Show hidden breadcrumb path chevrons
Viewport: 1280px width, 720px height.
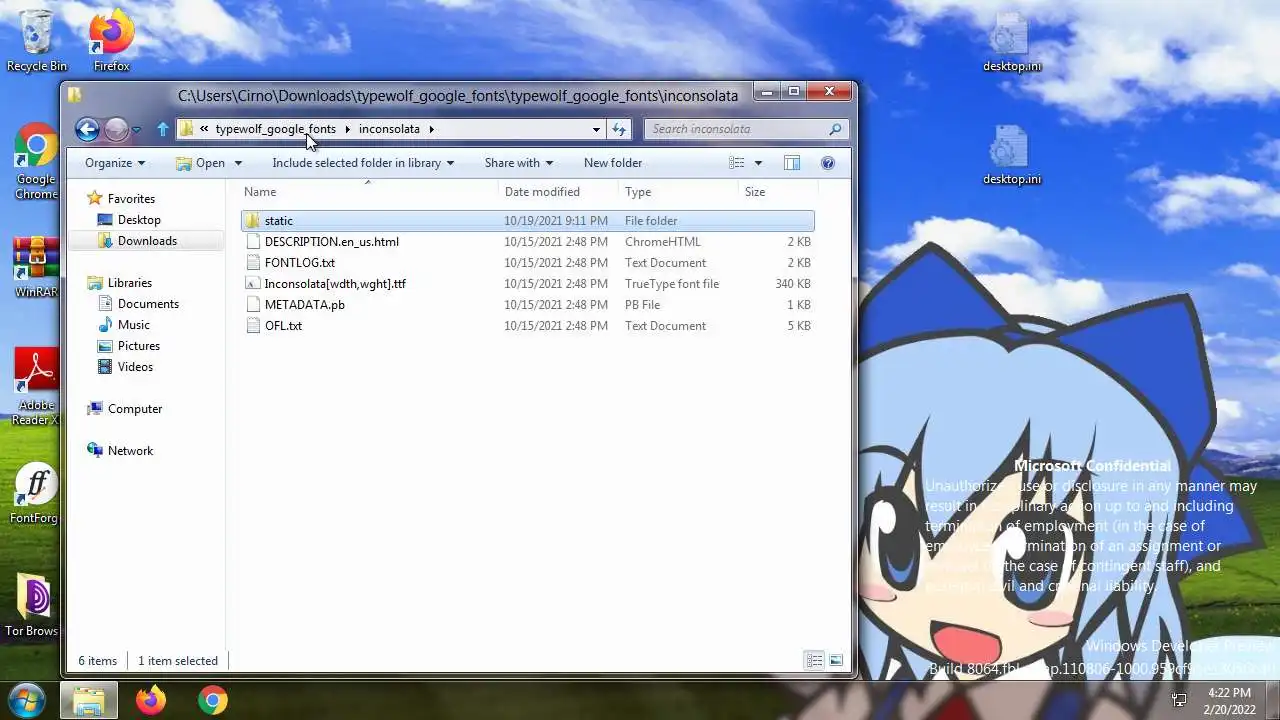[x=204, y=129]
